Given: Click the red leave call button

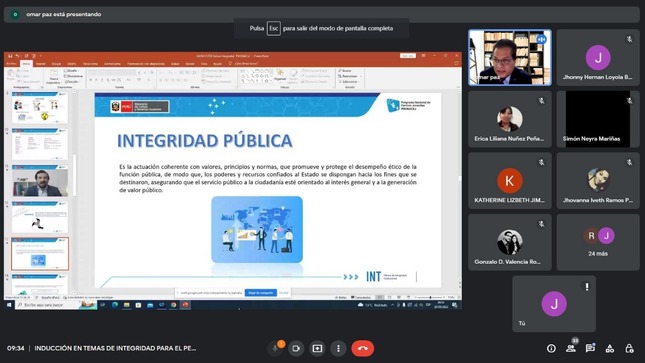Looking at the screenshot, I should click(x=362, y=348).
